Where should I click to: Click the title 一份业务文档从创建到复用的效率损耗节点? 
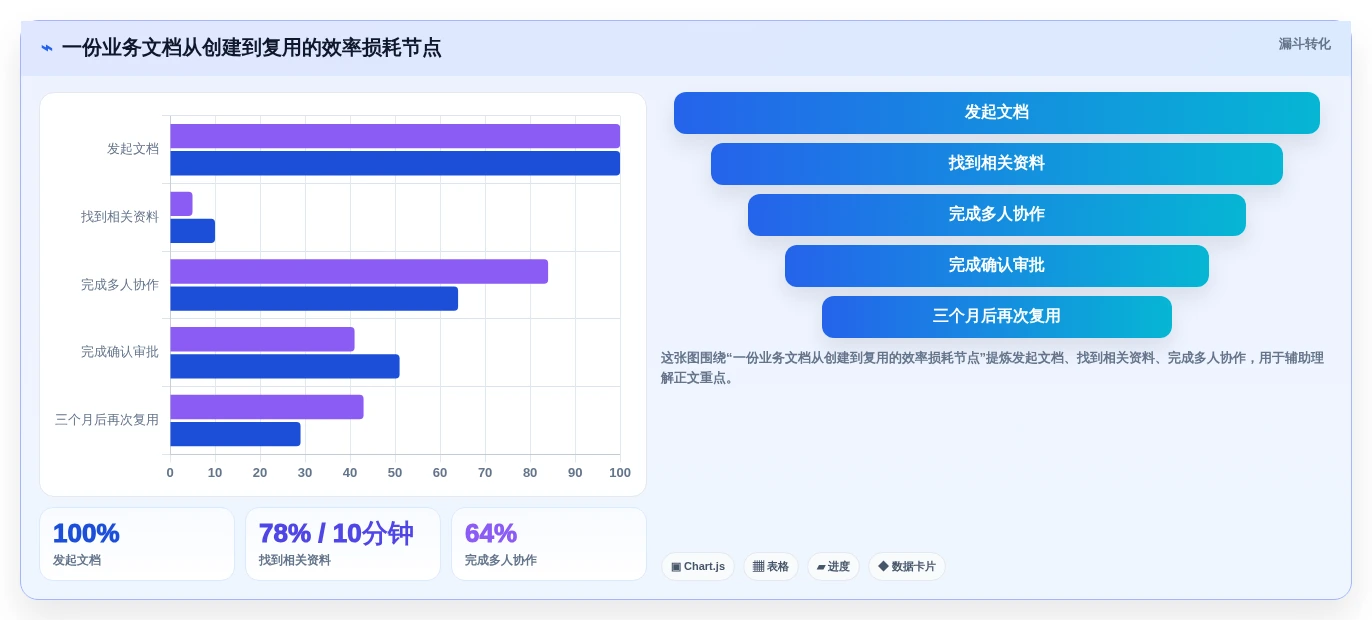(x=251, y=48)
